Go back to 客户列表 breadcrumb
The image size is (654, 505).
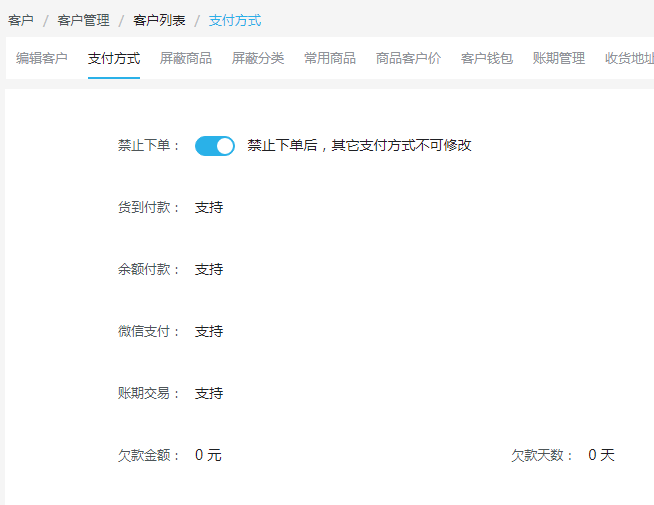point(159,20)
